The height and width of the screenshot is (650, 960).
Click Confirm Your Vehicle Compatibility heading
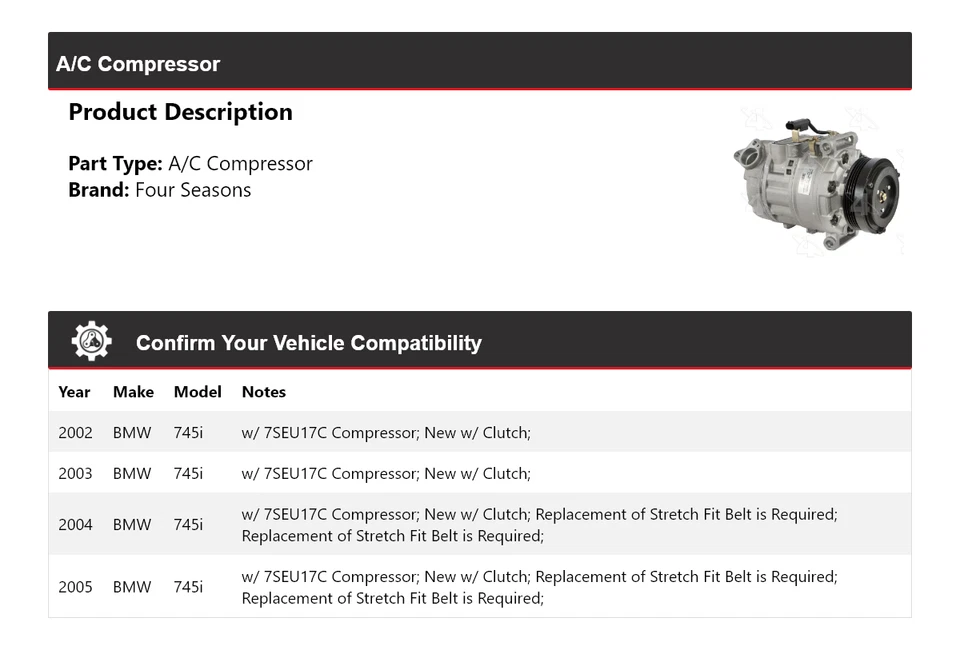308,343
